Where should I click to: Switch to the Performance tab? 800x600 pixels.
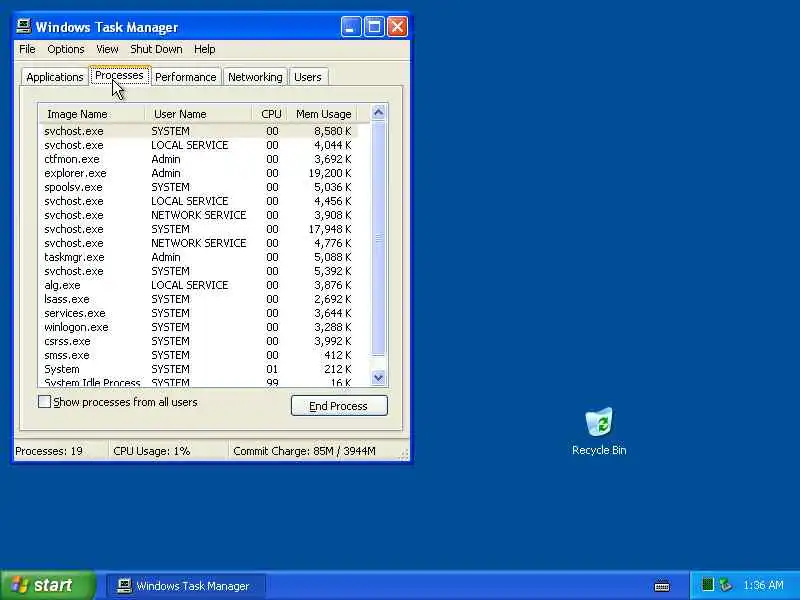click(186, 77)
